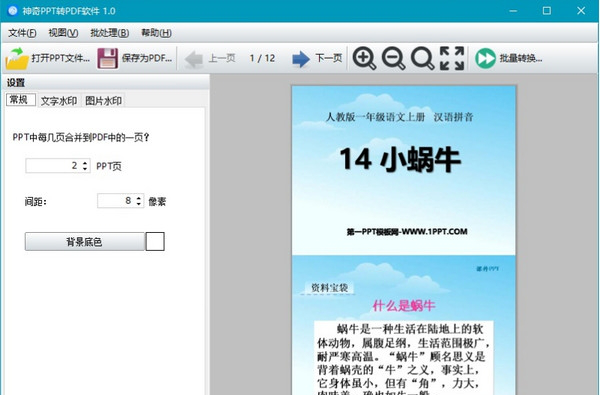Zoom in with the plus magnifier icon

364,58
